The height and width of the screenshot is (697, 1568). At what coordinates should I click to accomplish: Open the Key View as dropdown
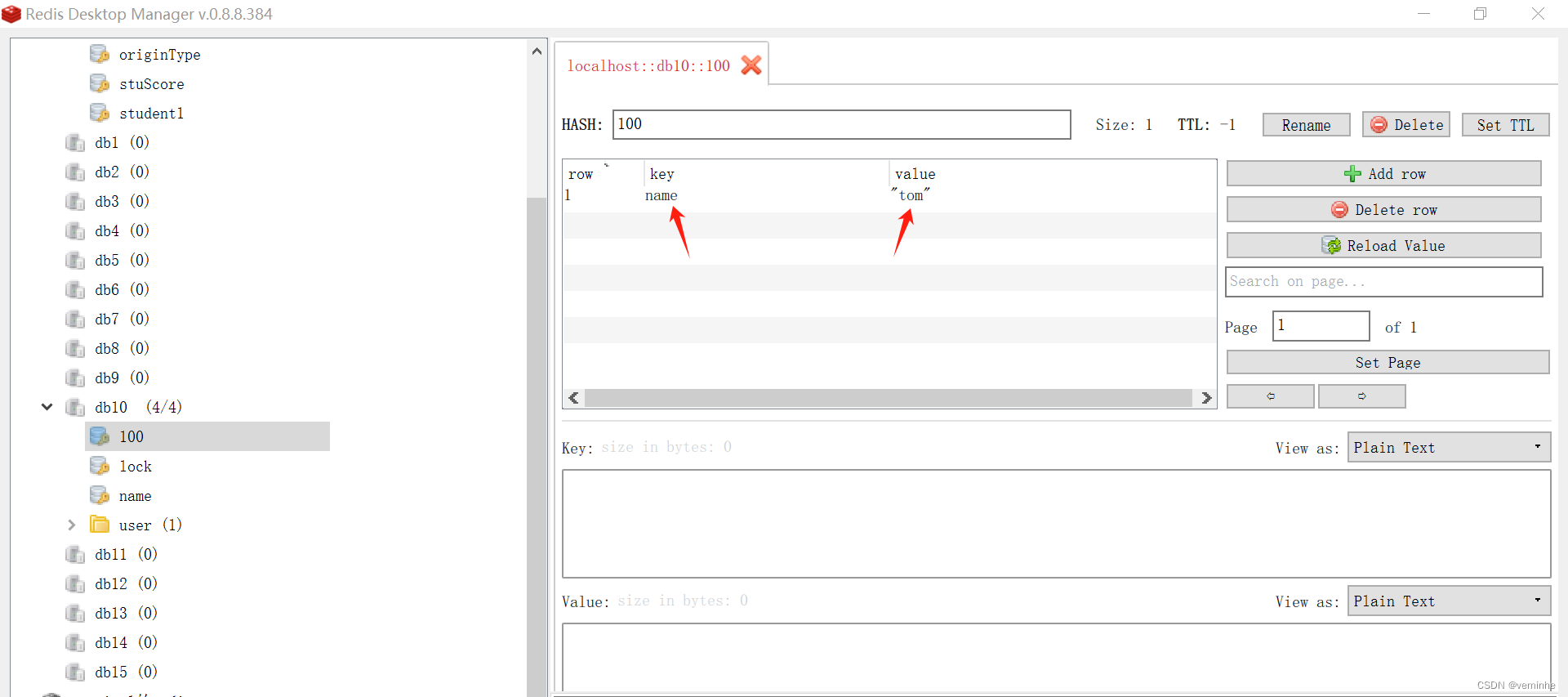point(1449,447)
